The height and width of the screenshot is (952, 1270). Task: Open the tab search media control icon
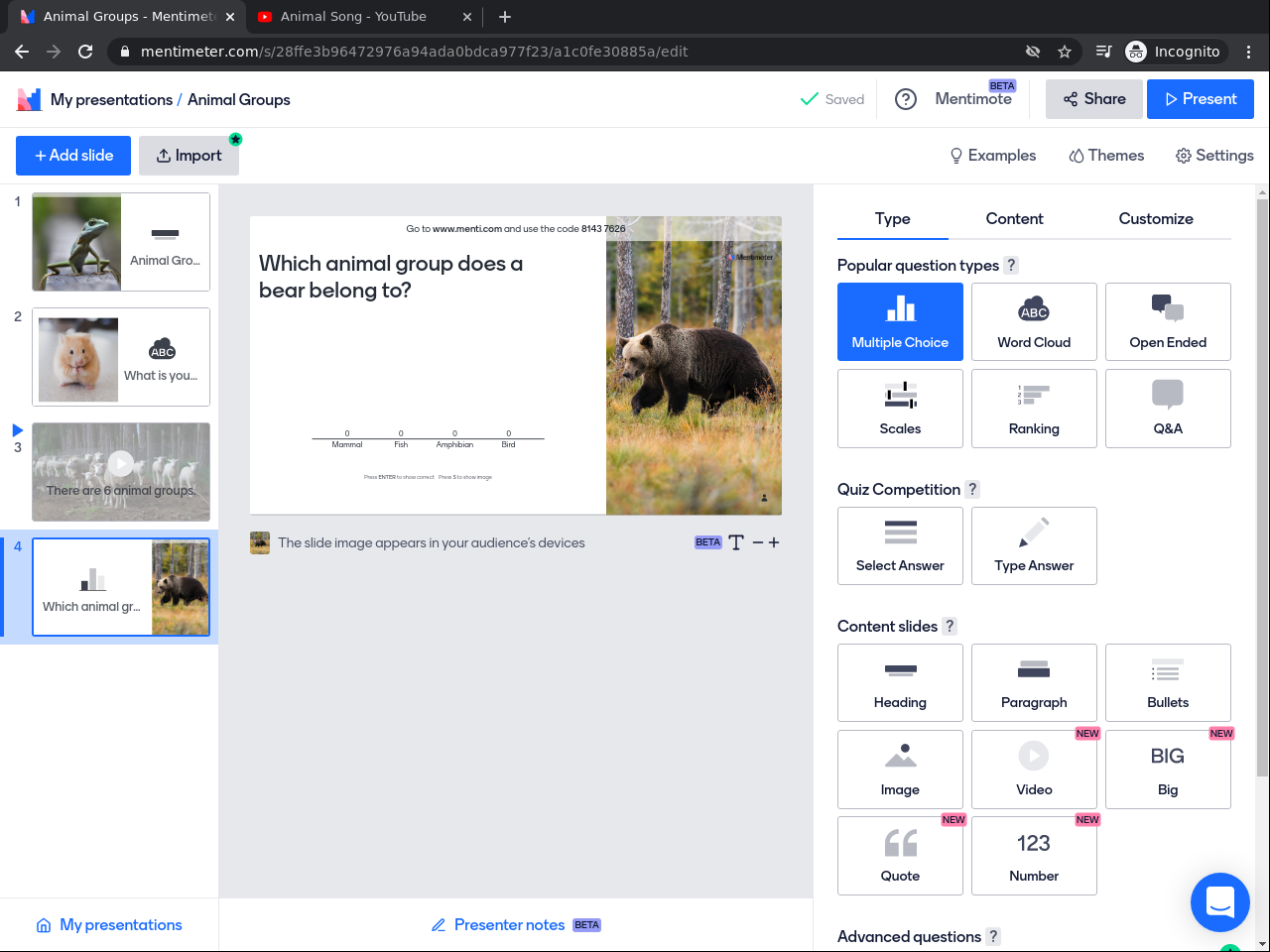click(x=1104, y=52)
